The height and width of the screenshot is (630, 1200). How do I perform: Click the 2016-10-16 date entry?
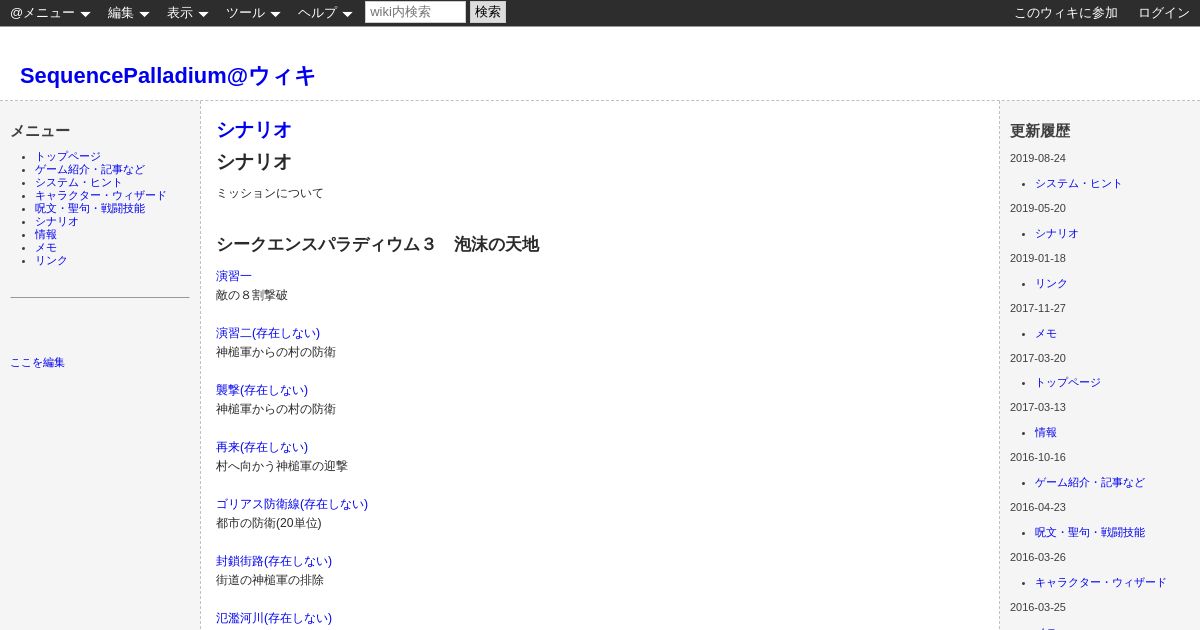coord(1038,457)
